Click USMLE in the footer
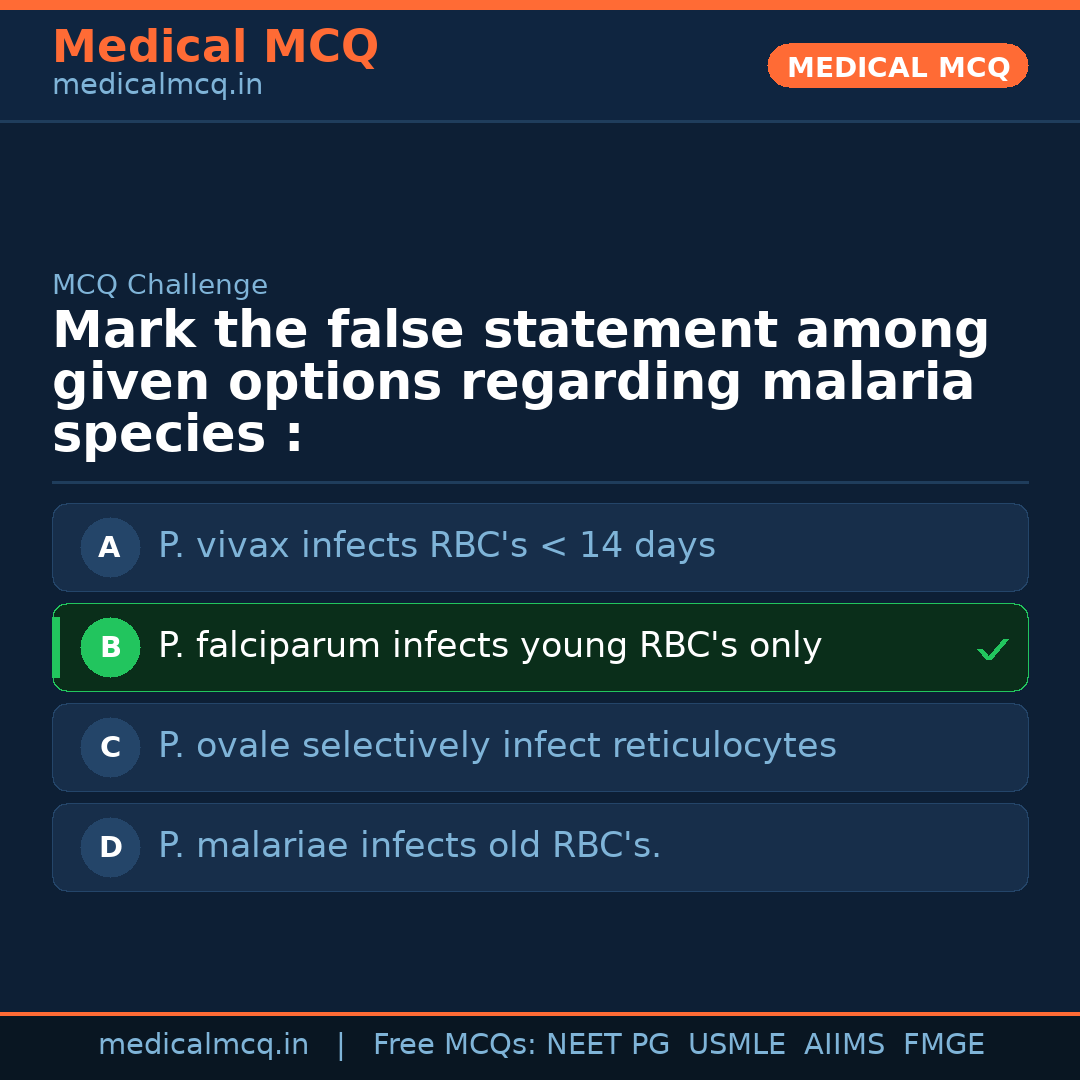Image resolution: width=1080 pixels, height=1080 pixels. pyautogui.click(x=736, y=1045)
